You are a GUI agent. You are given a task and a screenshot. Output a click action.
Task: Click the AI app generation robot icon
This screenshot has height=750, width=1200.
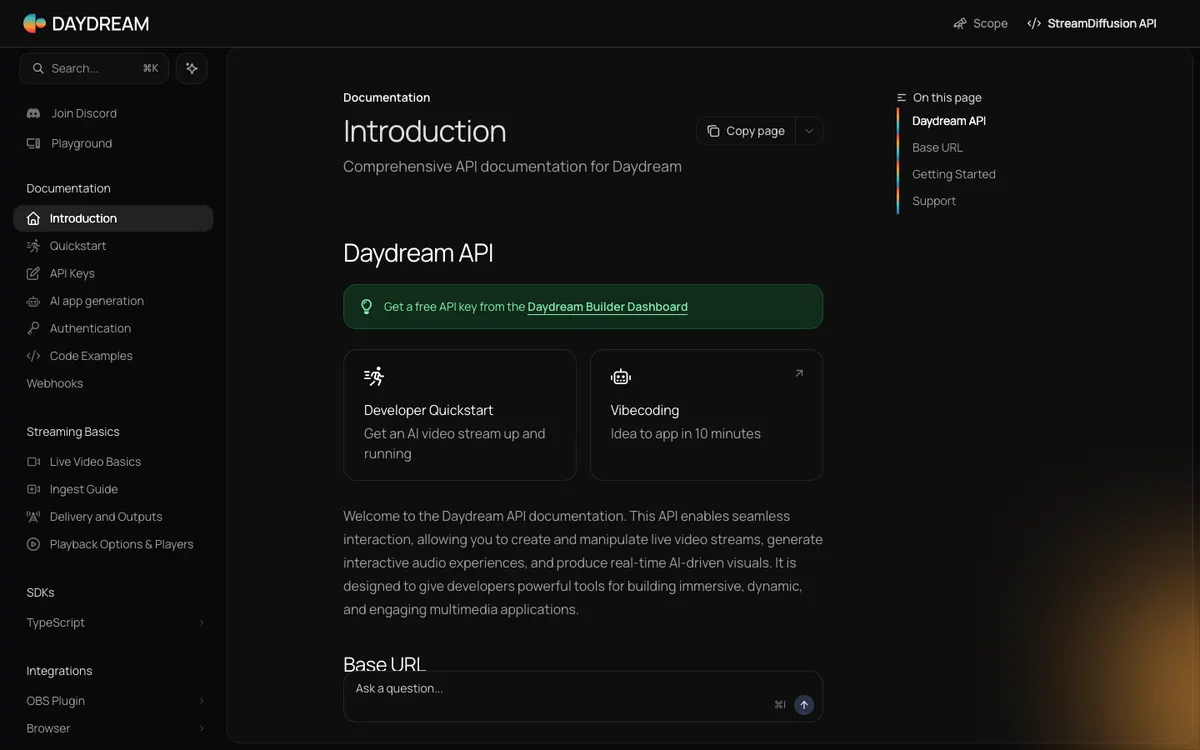pos(33,301)
